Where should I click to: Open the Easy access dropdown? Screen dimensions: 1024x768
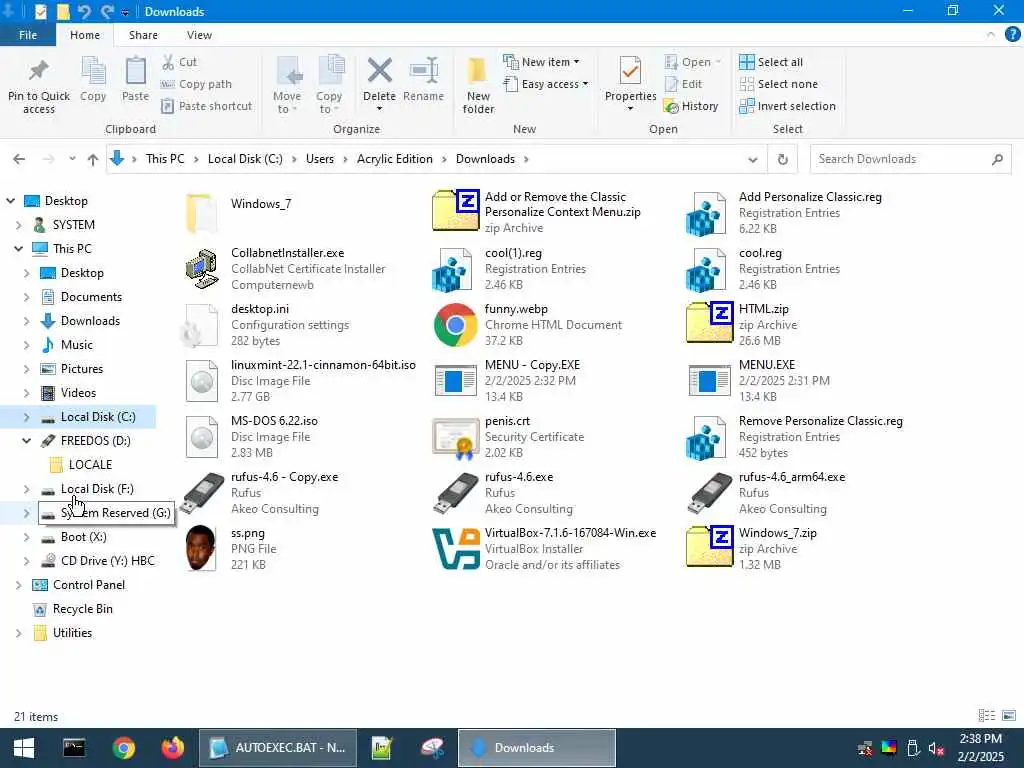(546, 84)
